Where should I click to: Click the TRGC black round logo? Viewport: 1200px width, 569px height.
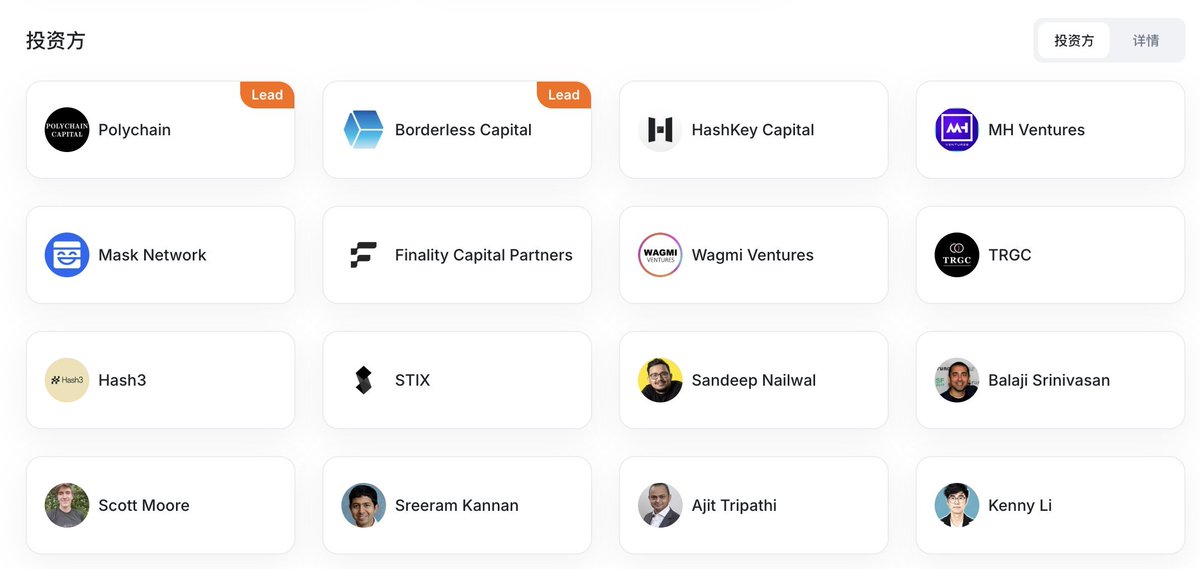click(x=957, y=255)
